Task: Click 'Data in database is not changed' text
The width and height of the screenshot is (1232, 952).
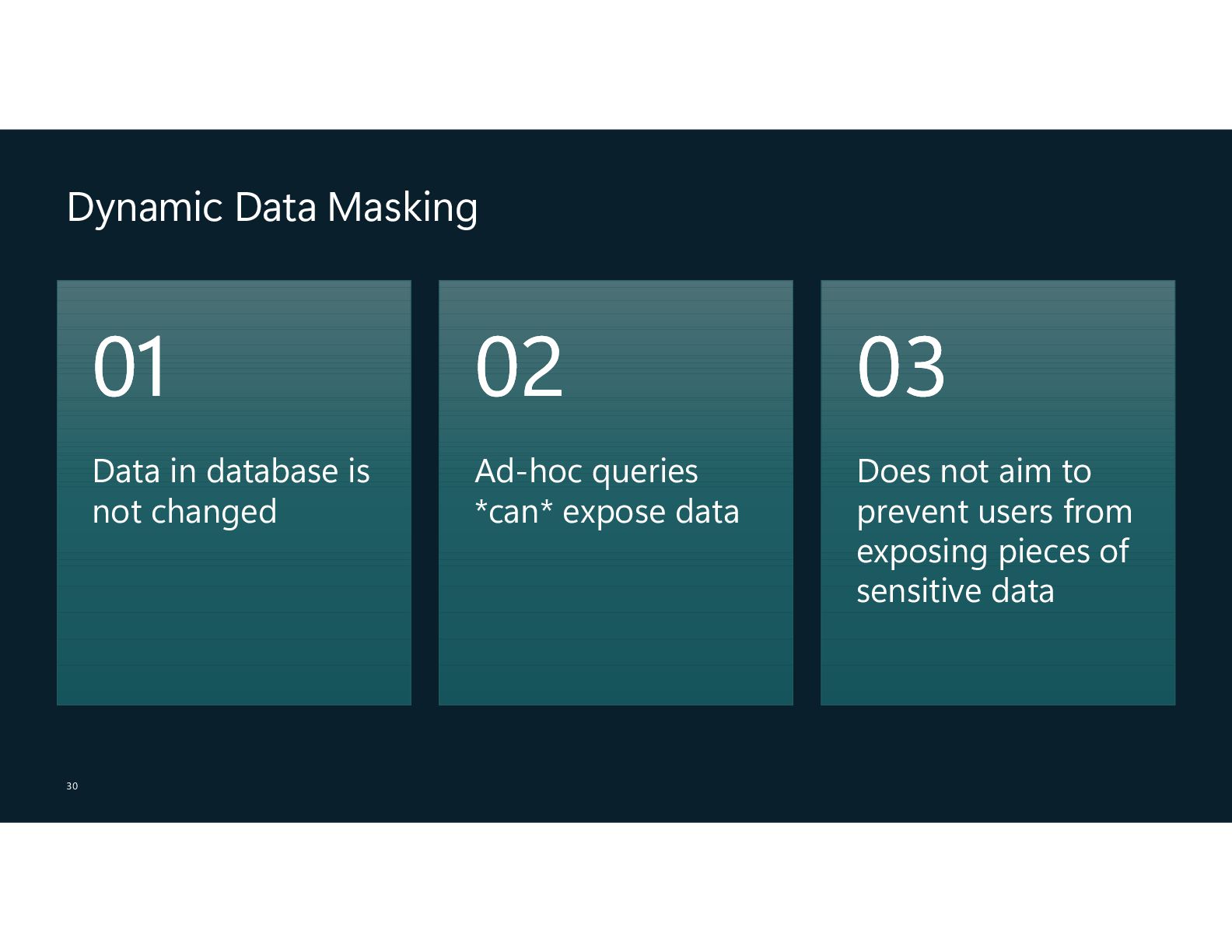Action: (x=231, y=492)
